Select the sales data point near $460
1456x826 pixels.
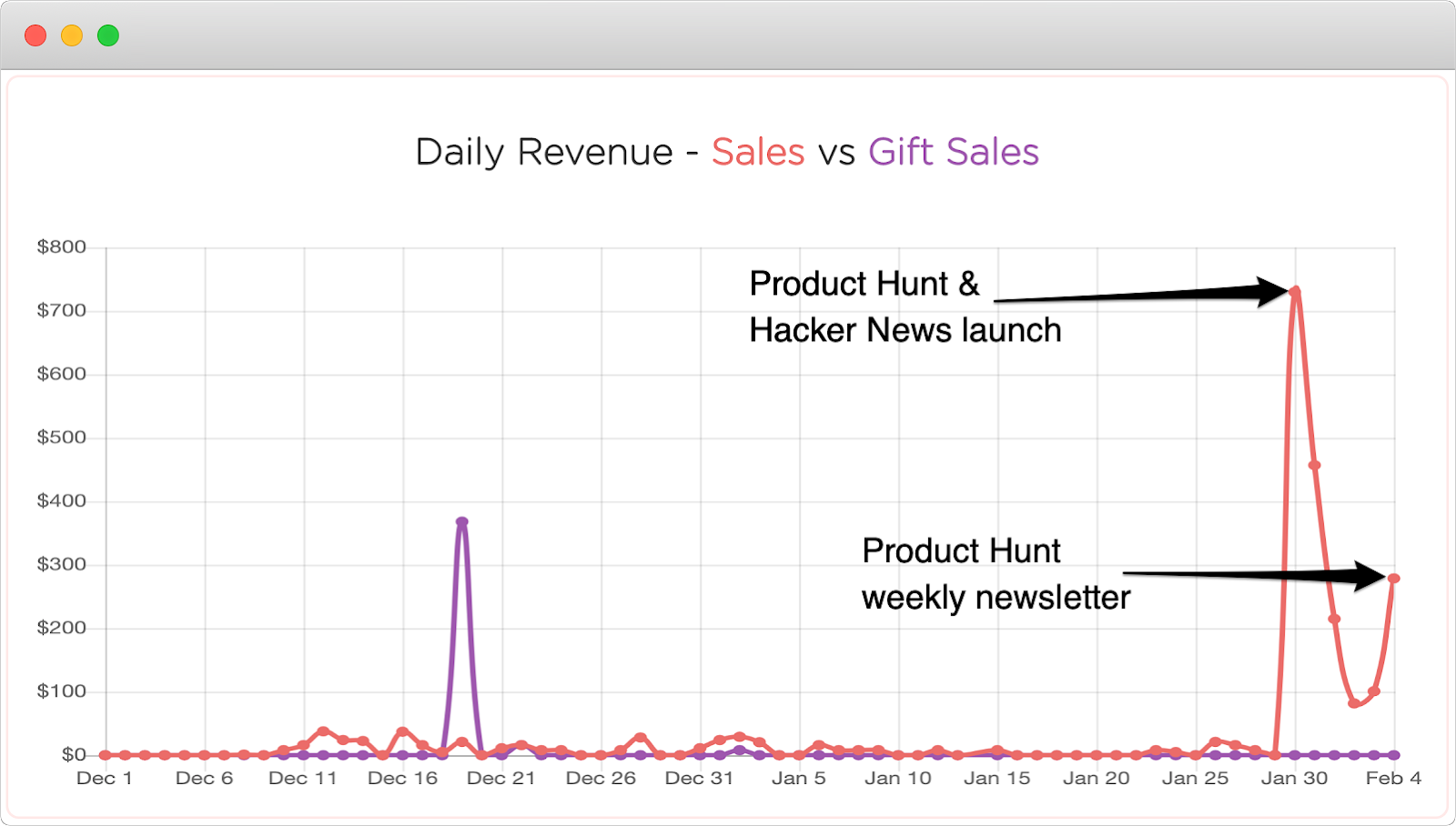click(1314, 465)
